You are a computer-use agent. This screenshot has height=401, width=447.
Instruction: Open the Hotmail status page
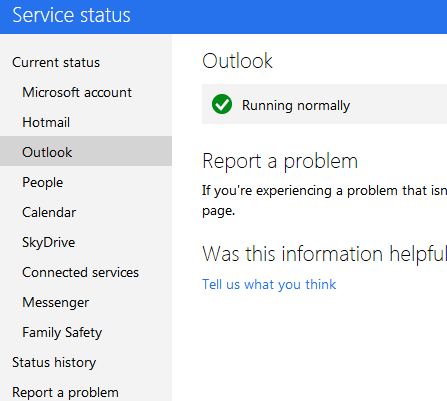(46, 122)
